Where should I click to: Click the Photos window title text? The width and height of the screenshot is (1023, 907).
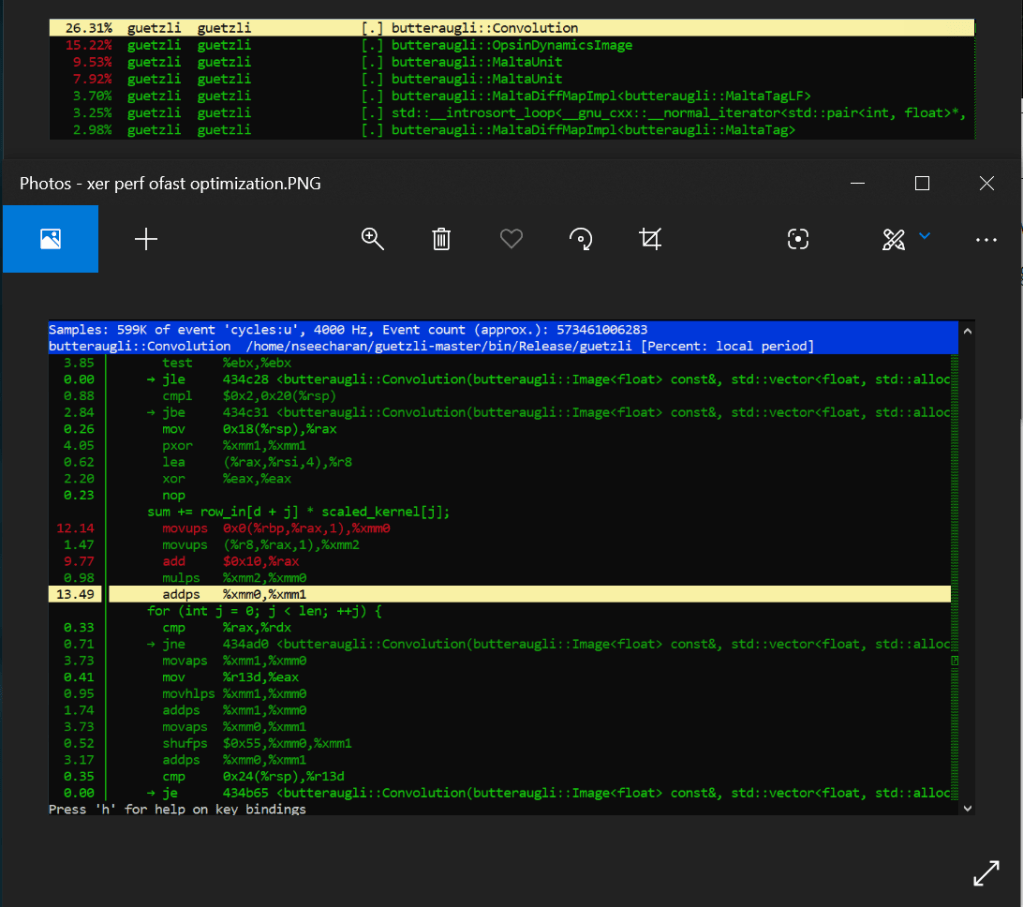[x=170, y=184]
